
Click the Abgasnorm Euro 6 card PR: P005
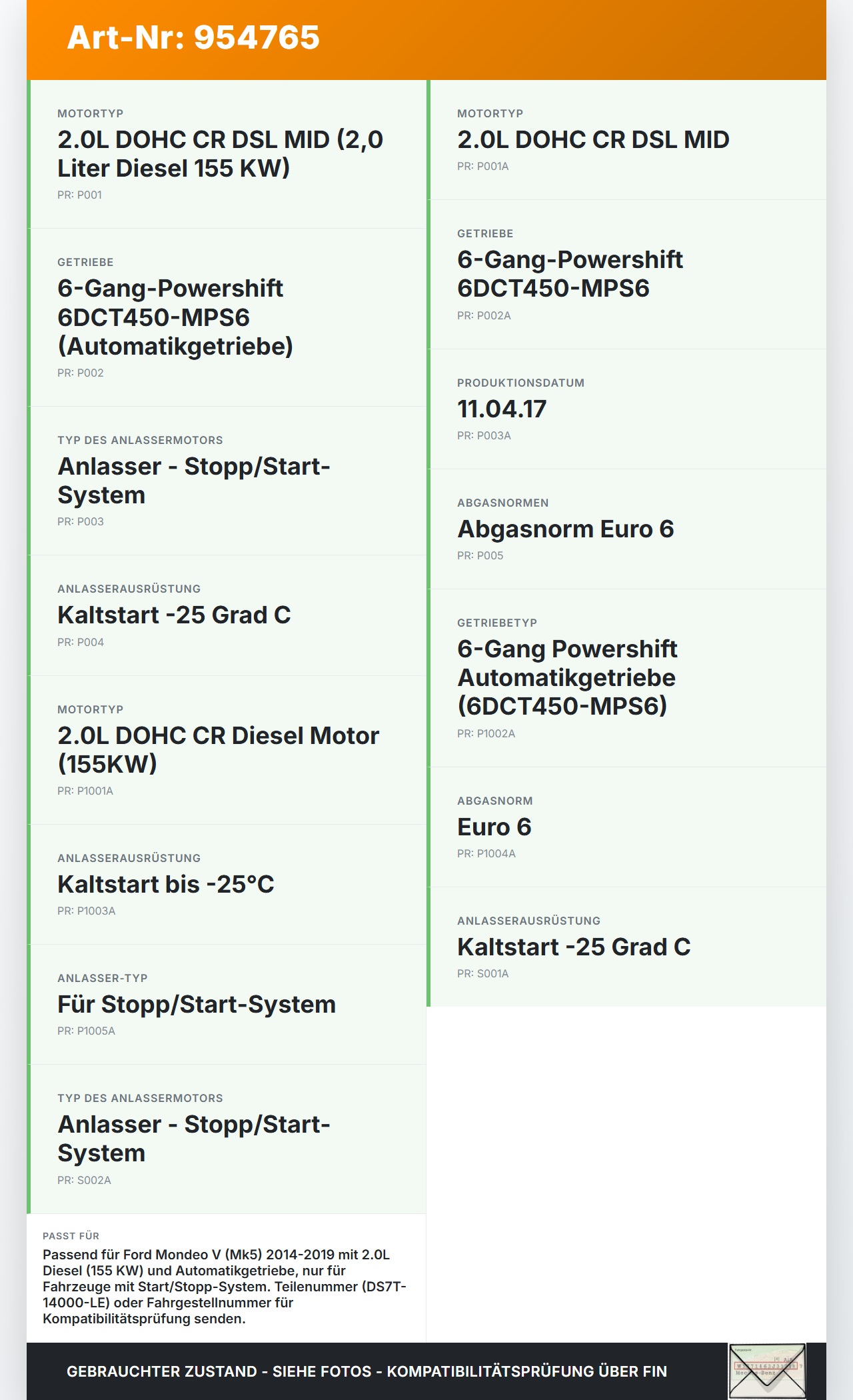[626, 529]
